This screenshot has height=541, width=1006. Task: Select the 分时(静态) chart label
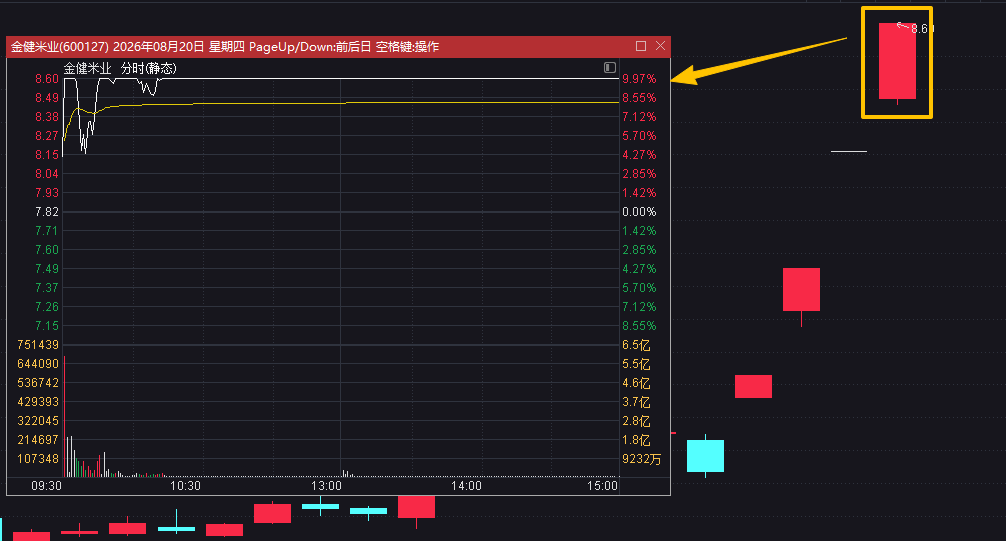(x=148, y=68)
